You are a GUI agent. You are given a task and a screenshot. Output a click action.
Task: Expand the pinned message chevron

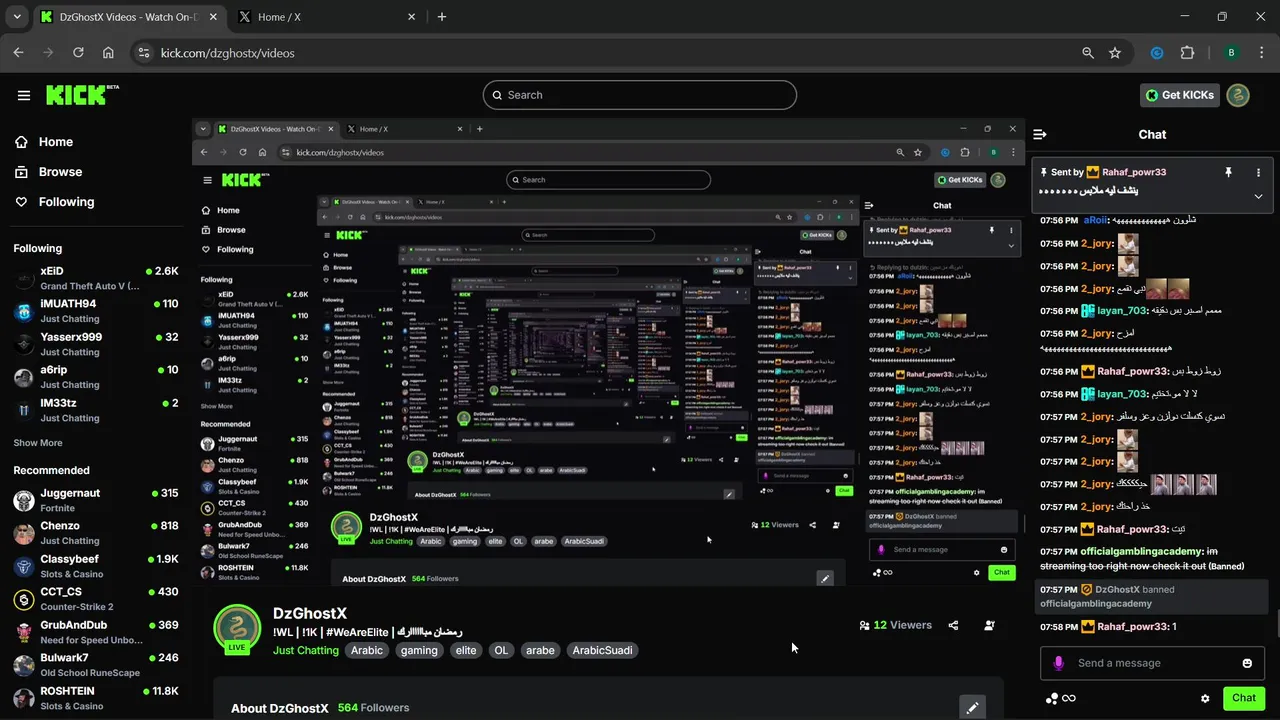coord(1258,196)
